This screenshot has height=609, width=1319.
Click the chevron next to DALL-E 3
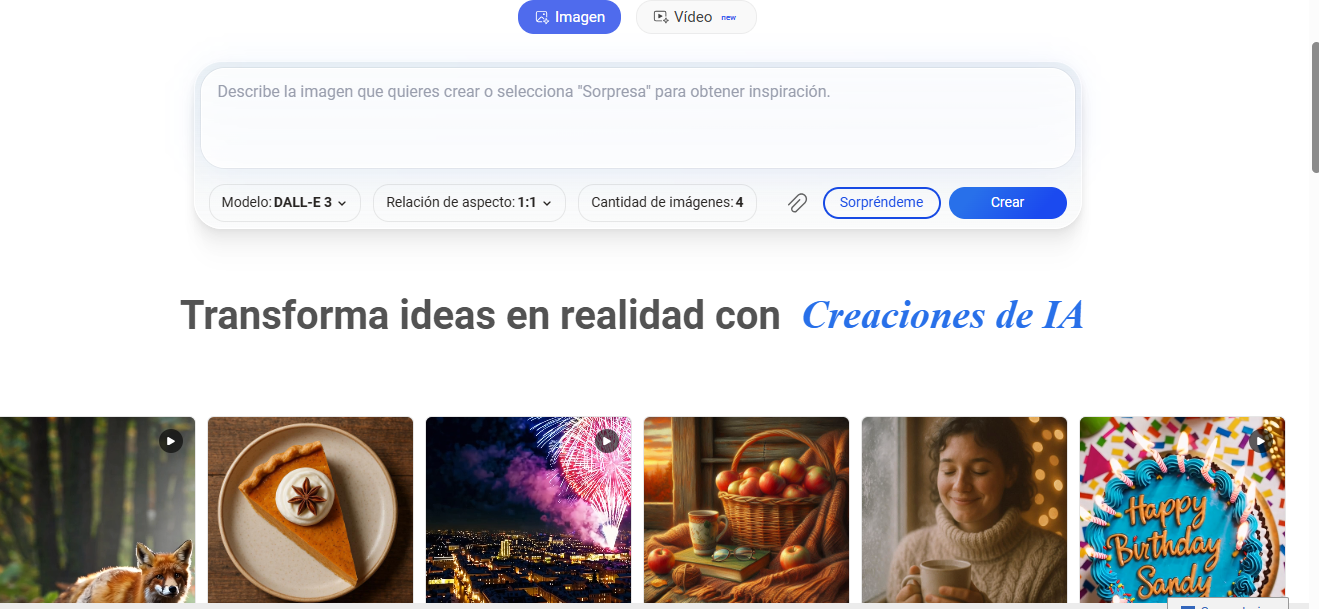(342, 203)
